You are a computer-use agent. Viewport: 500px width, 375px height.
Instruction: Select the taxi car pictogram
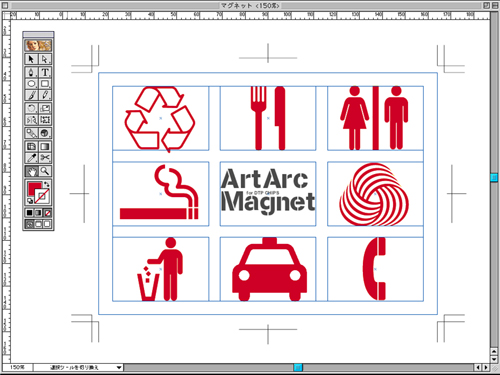[x=269, y=269]
